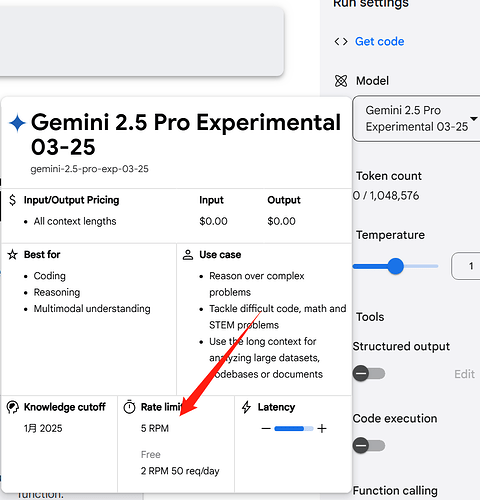The height and width of the screenshot is (500, 480).
Task: Open the Gemini 2.5 Pro model dropdown
Action: click(416, 119)
